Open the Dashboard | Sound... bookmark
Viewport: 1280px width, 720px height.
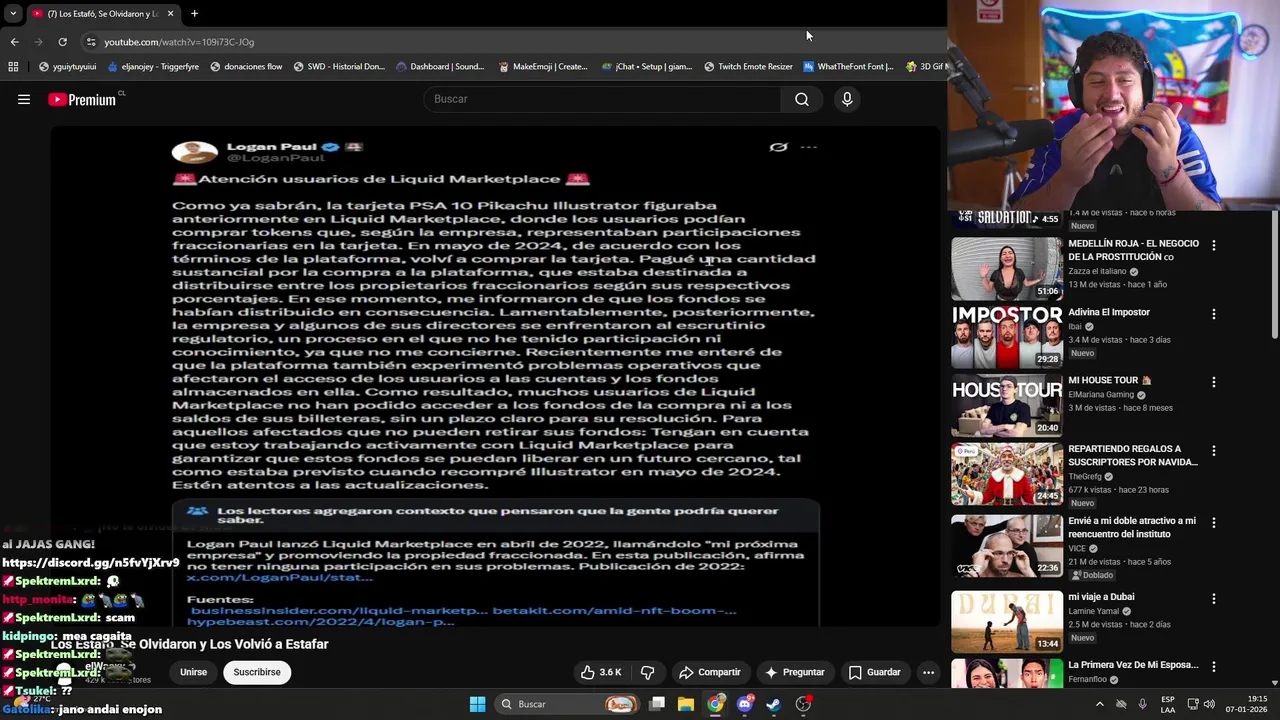click(x=440, y=67)
